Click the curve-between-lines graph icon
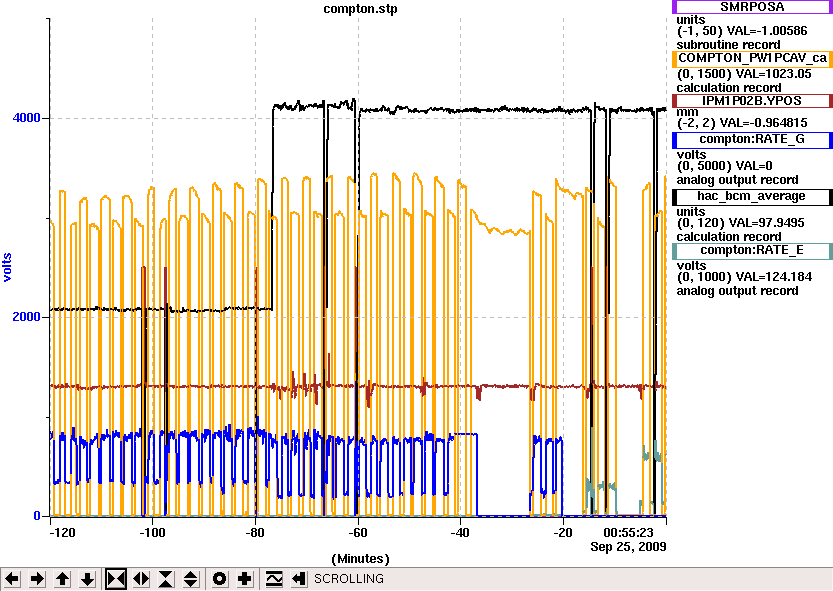This screenshot has width=833, height=591. 274,579
